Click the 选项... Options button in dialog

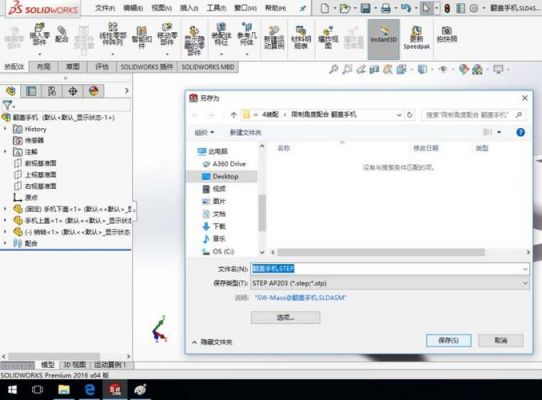click(285, 317)
